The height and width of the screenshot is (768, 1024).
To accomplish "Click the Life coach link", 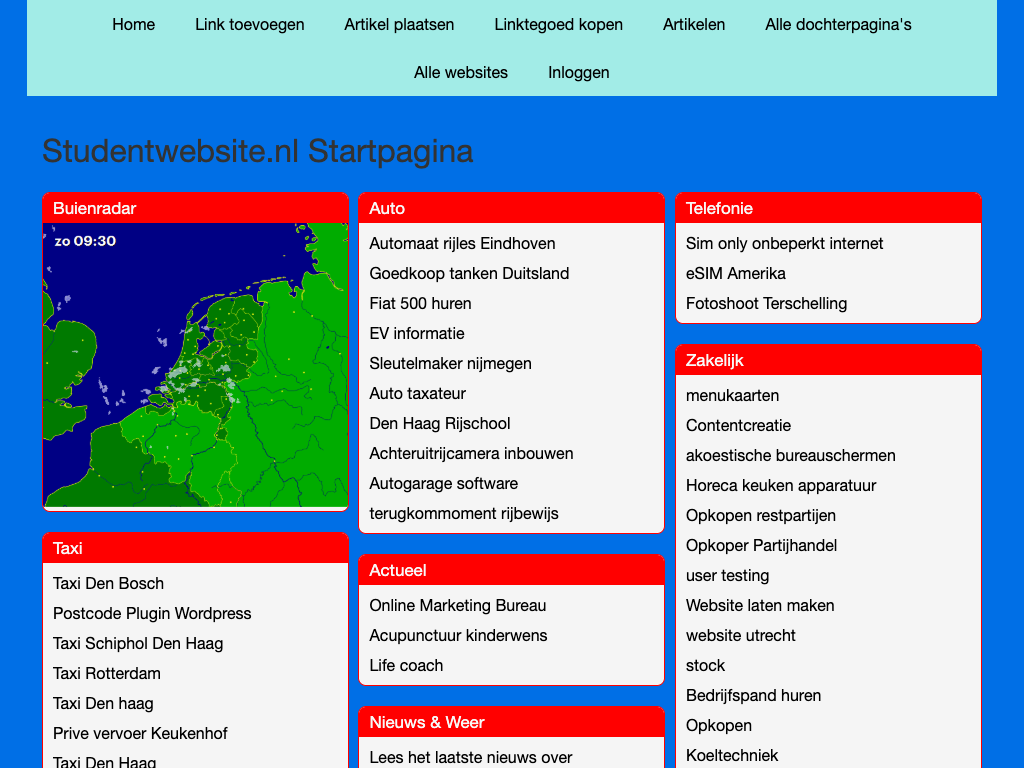I will tap(406, 665).
